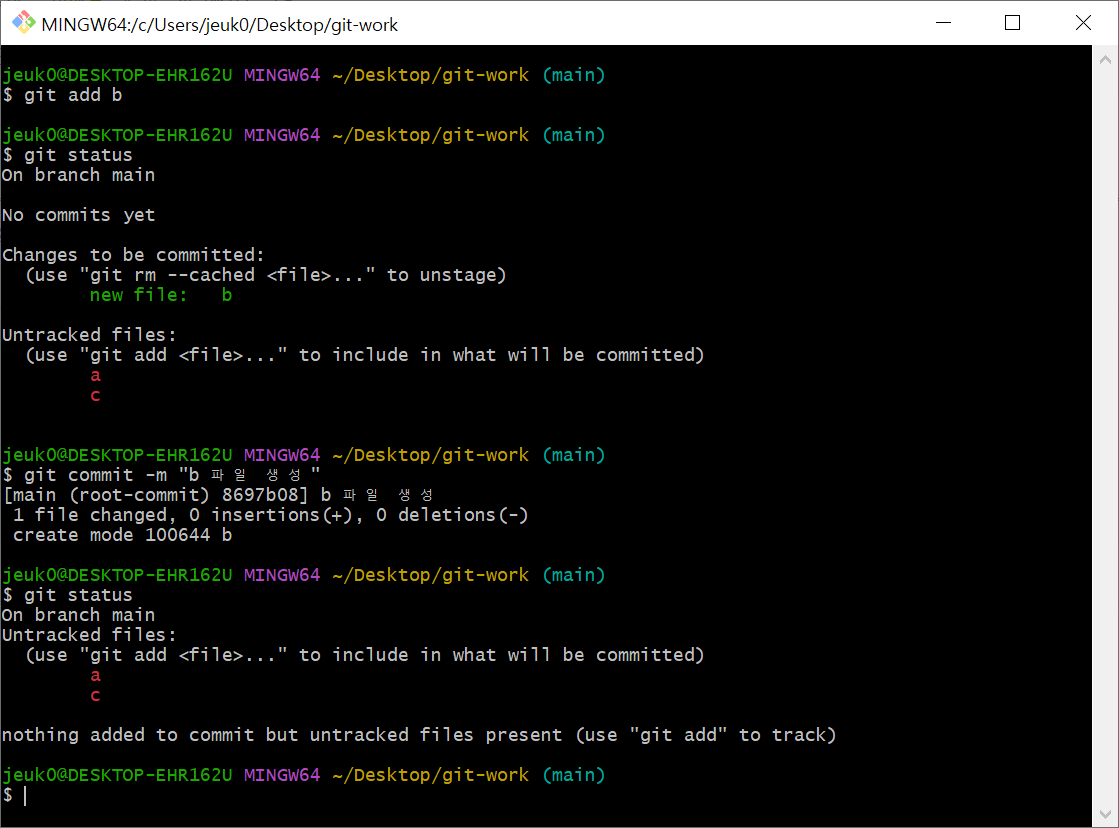The height and width of the screenshot is (828, 1119).
Task: Click "nothing added to commit" message line
Action: coord(419,735)
